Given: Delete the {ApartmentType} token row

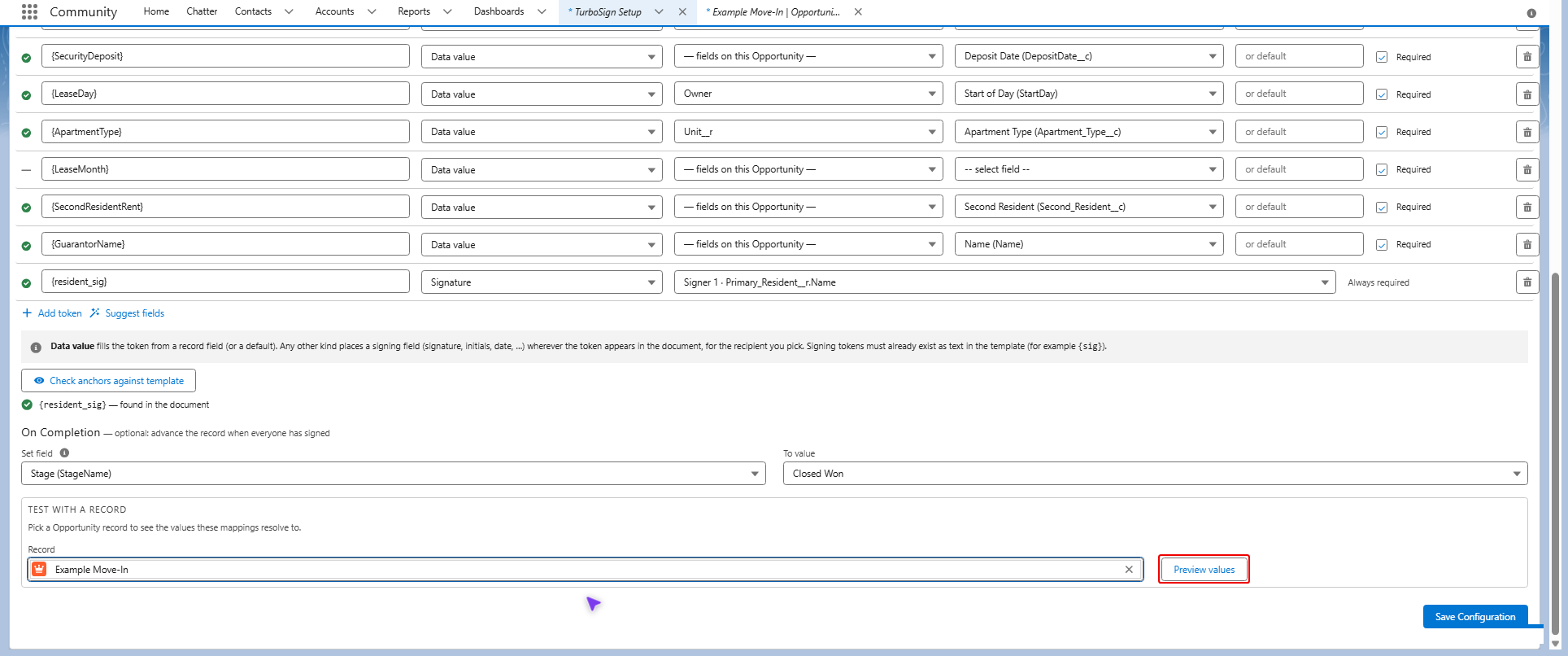Looking at the screenshot, I should coord(1527,132).
